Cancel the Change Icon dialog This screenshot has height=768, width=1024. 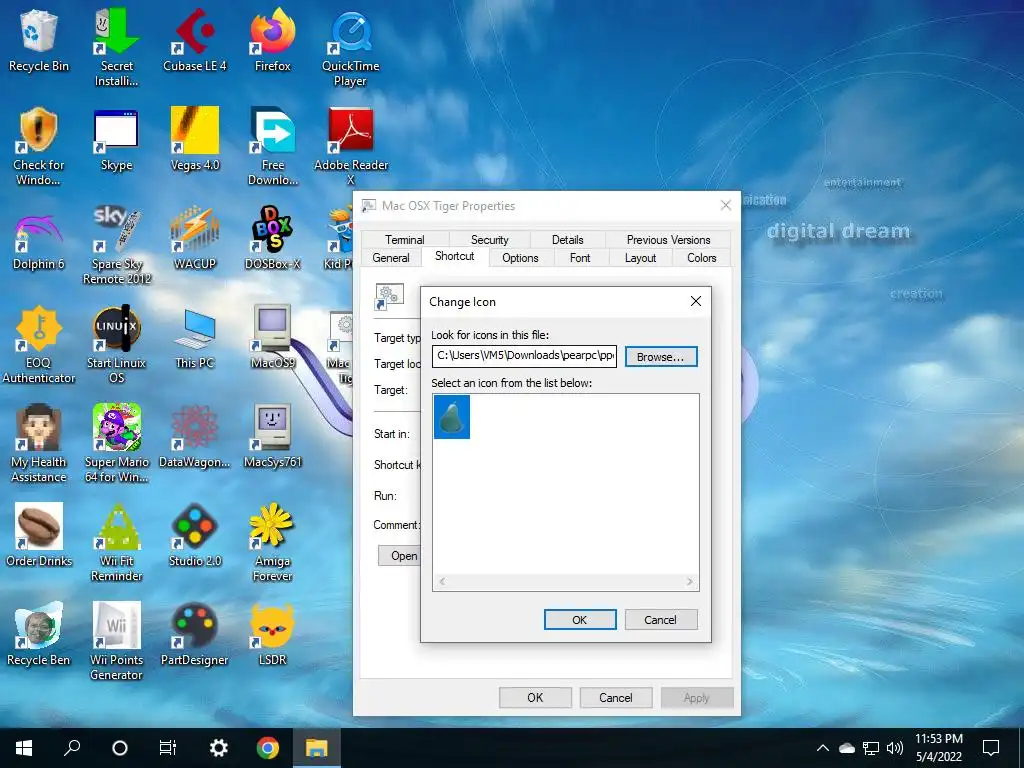click(x=660, y=619)
